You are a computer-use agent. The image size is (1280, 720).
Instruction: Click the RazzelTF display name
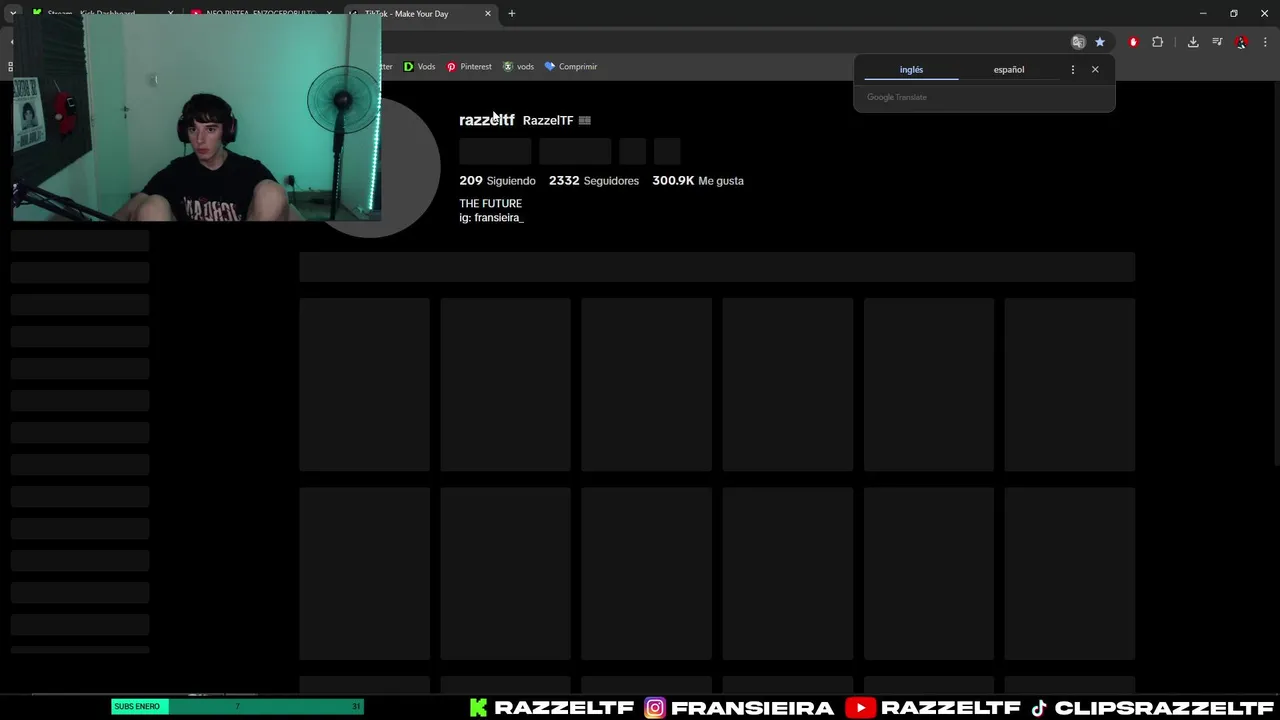tap(548, 121)
